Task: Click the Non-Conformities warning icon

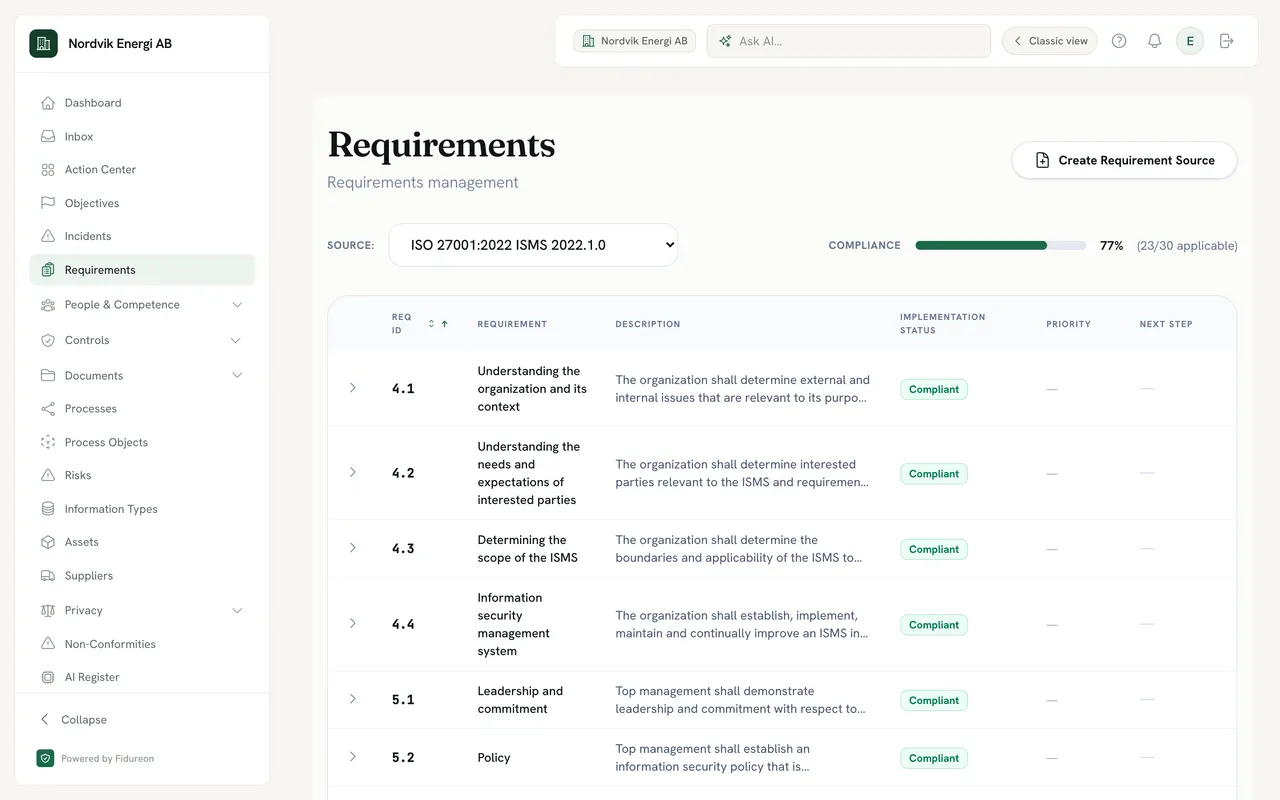Action: (x=47, y=644)
